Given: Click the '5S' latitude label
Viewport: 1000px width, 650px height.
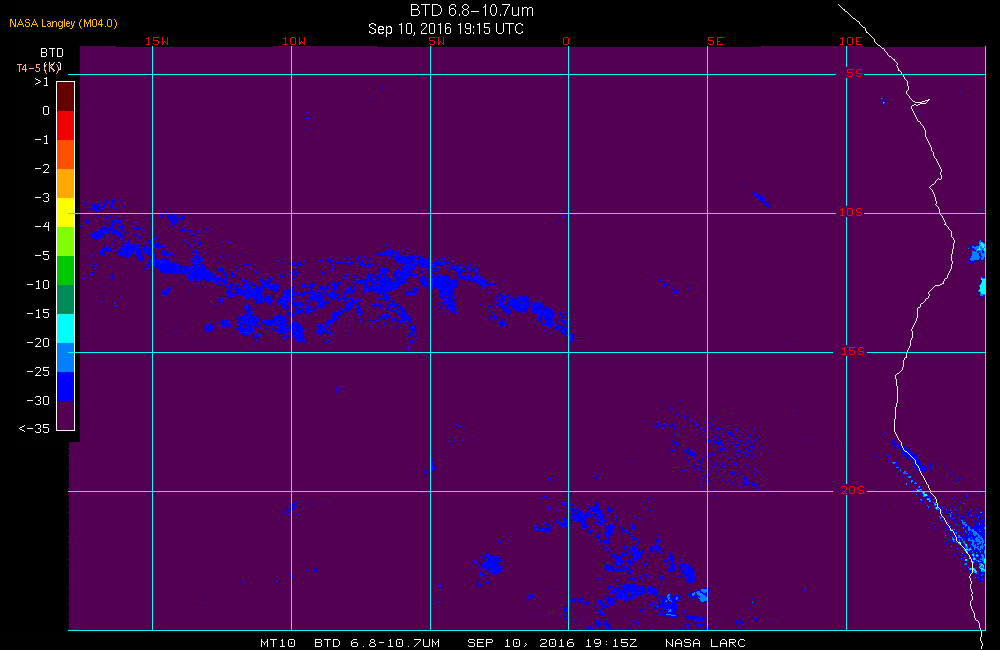Looking at the screenshot, I should pos(854,73).
